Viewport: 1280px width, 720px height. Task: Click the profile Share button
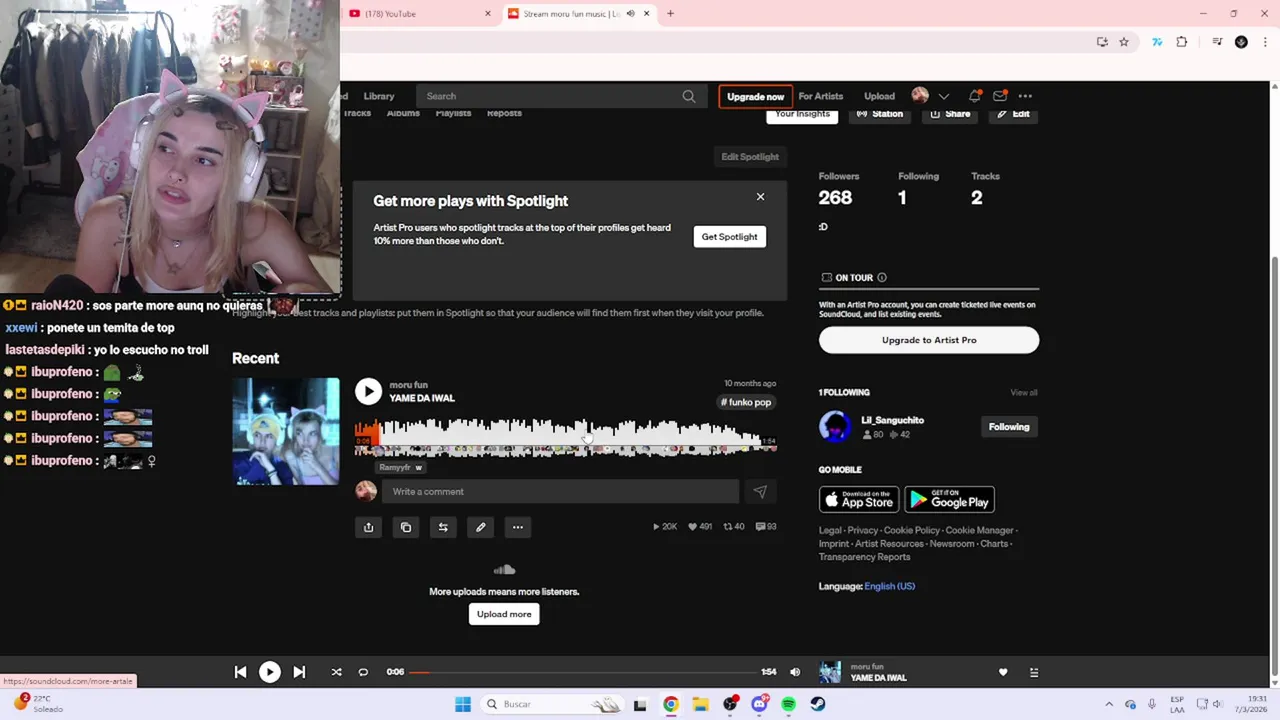pyautogui.click(x=950, y=114)
